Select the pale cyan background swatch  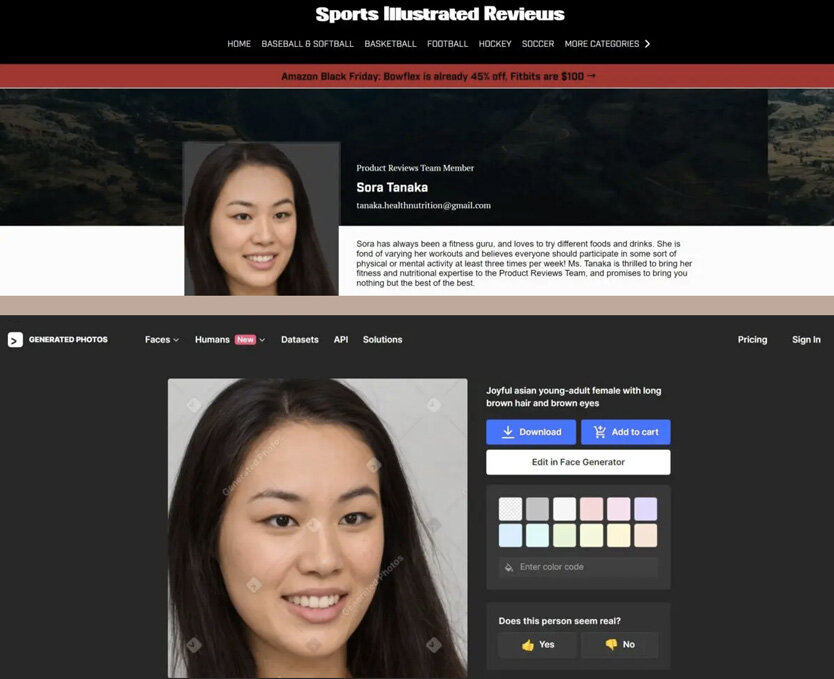[537, 536]
